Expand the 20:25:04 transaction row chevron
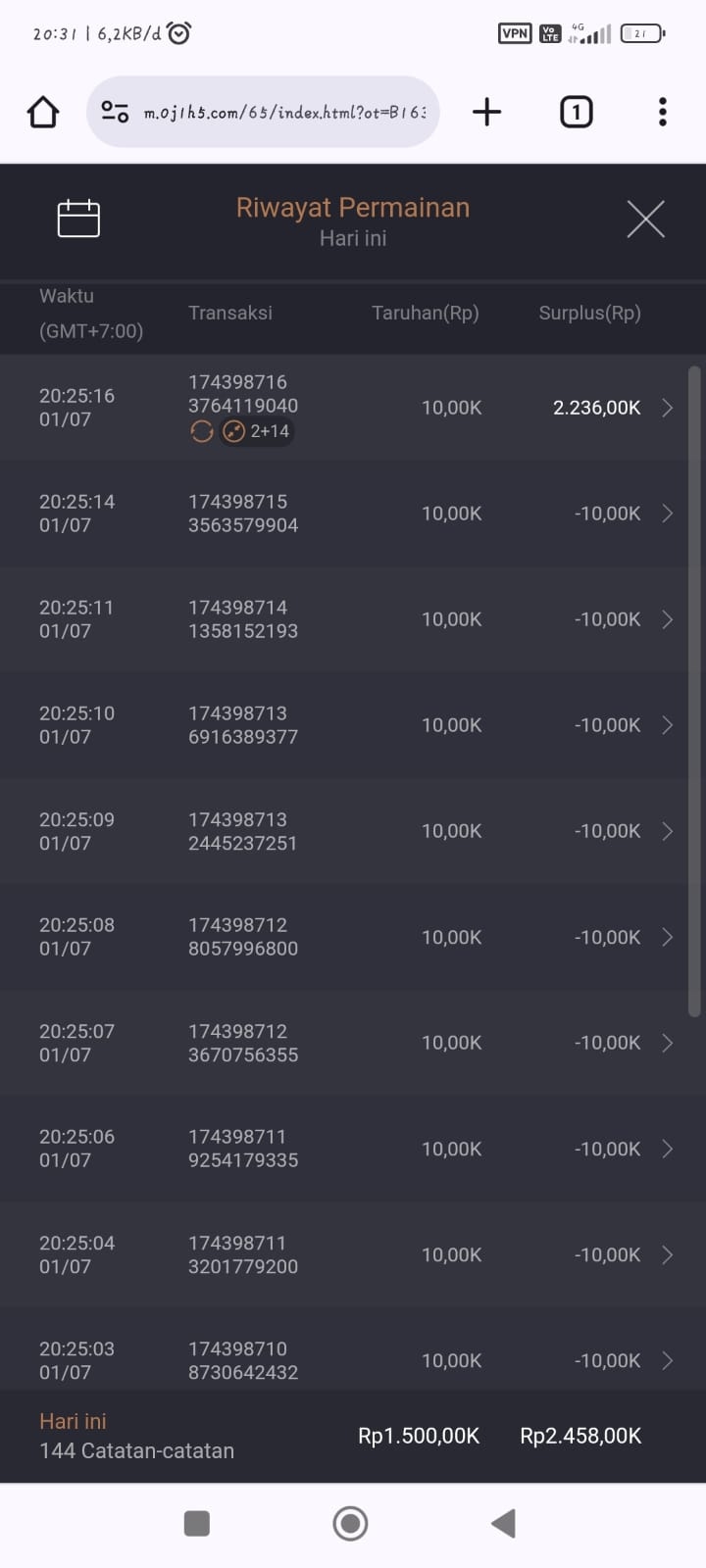The width and height of the screenshot is (706, 1568). pyautogui.click(x=667, y=1254)
